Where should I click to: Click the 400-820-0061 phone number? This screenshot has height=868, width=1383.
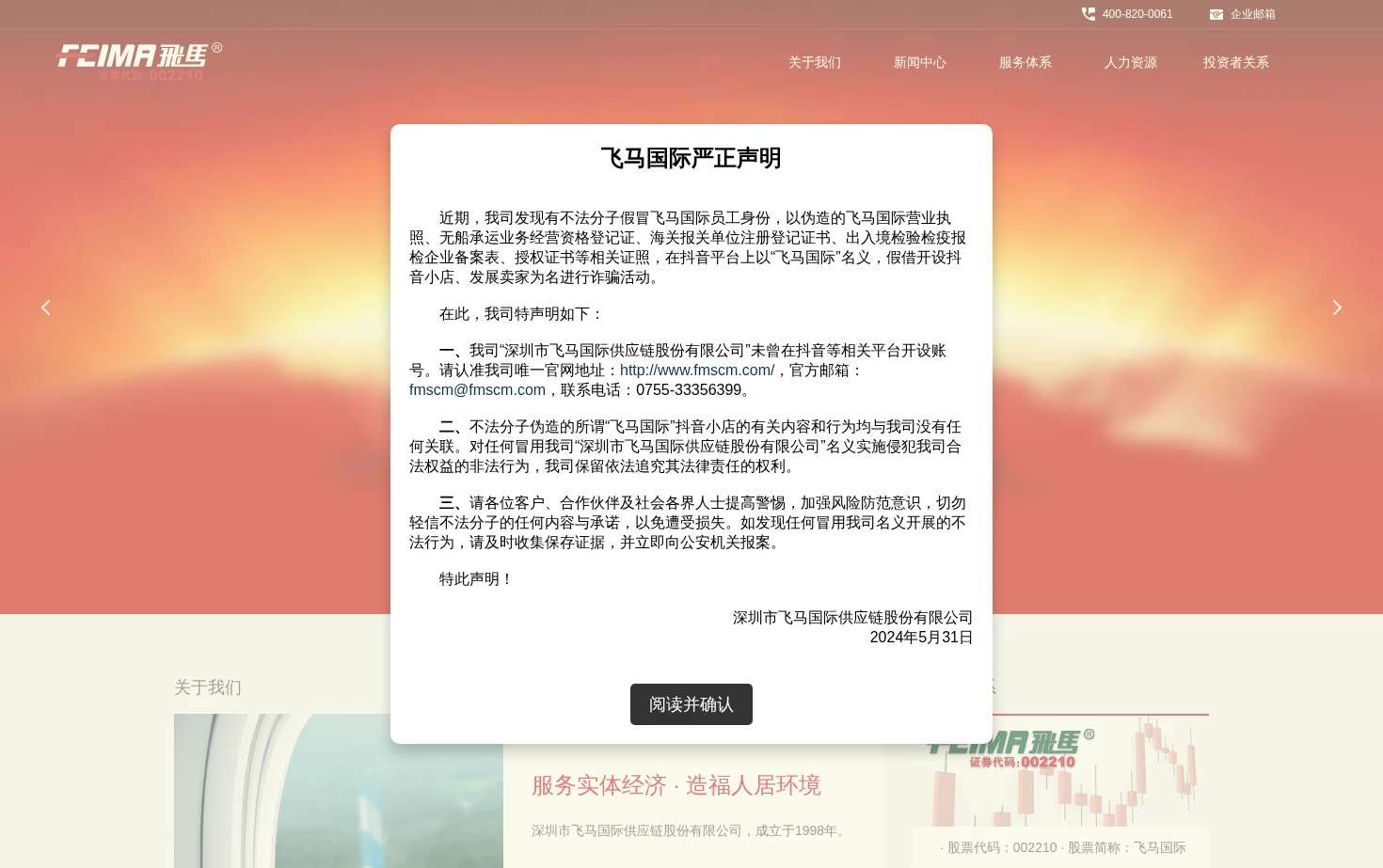point(1137,14)
